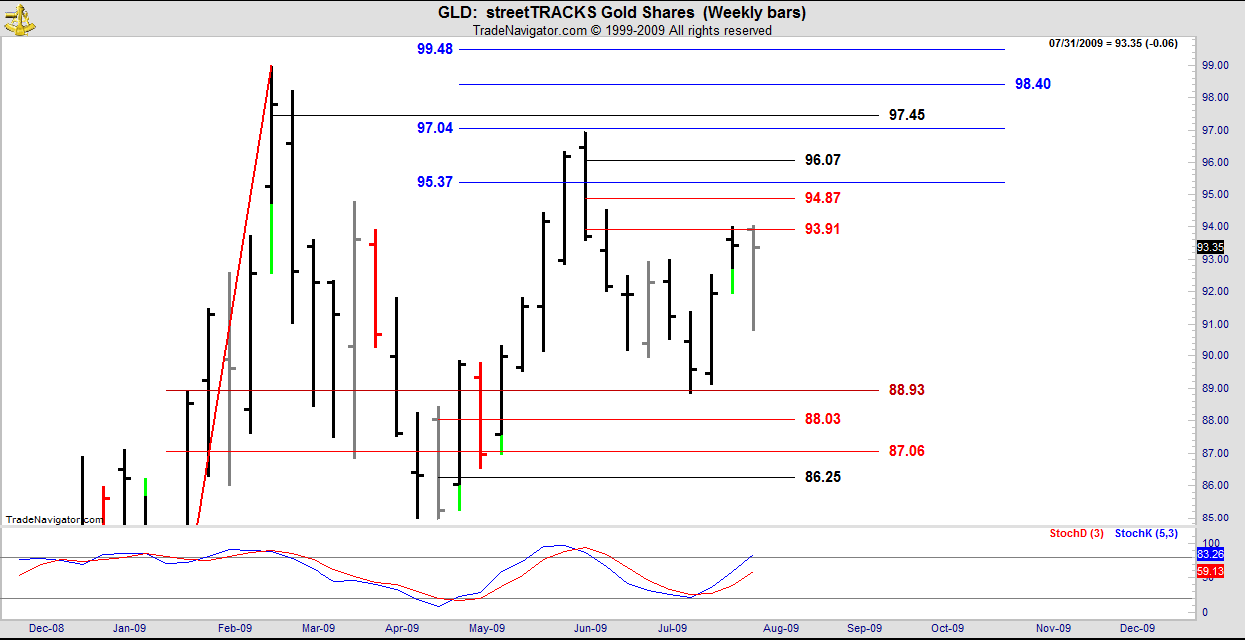Select the 86.25 black support label
1245x640 pixels.
822,477
